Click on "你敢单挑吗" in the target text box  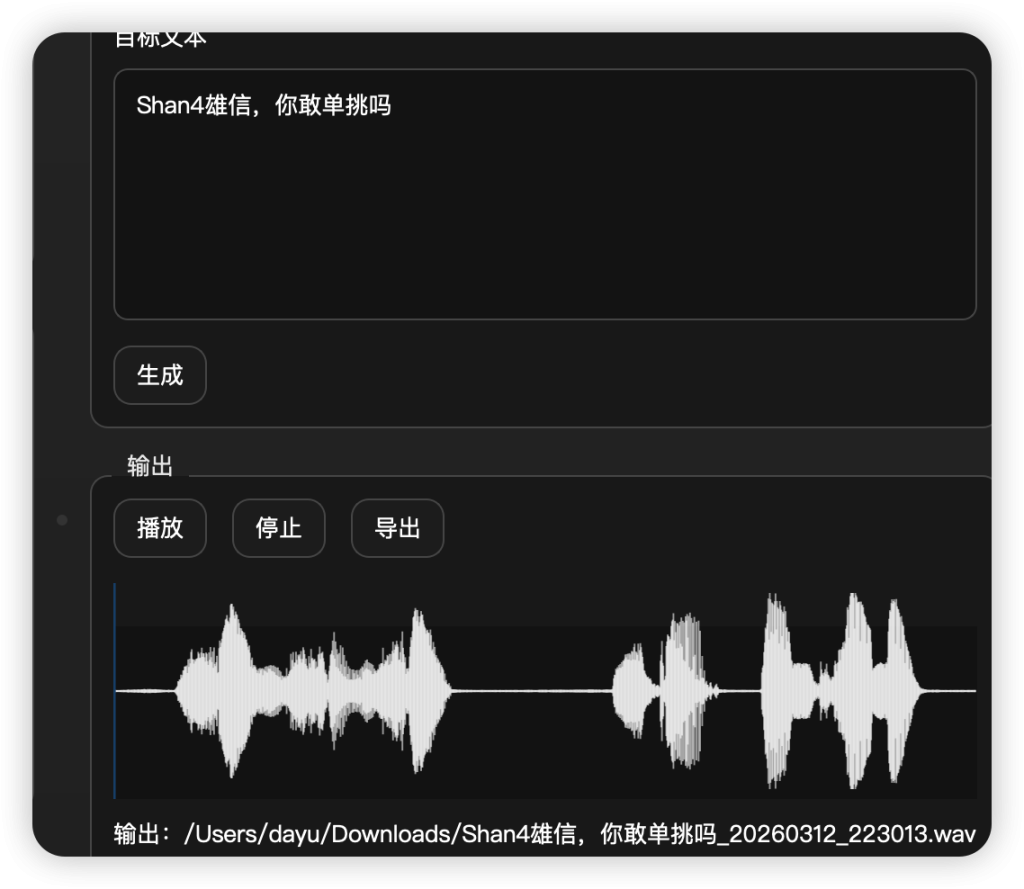click(332, 106)
